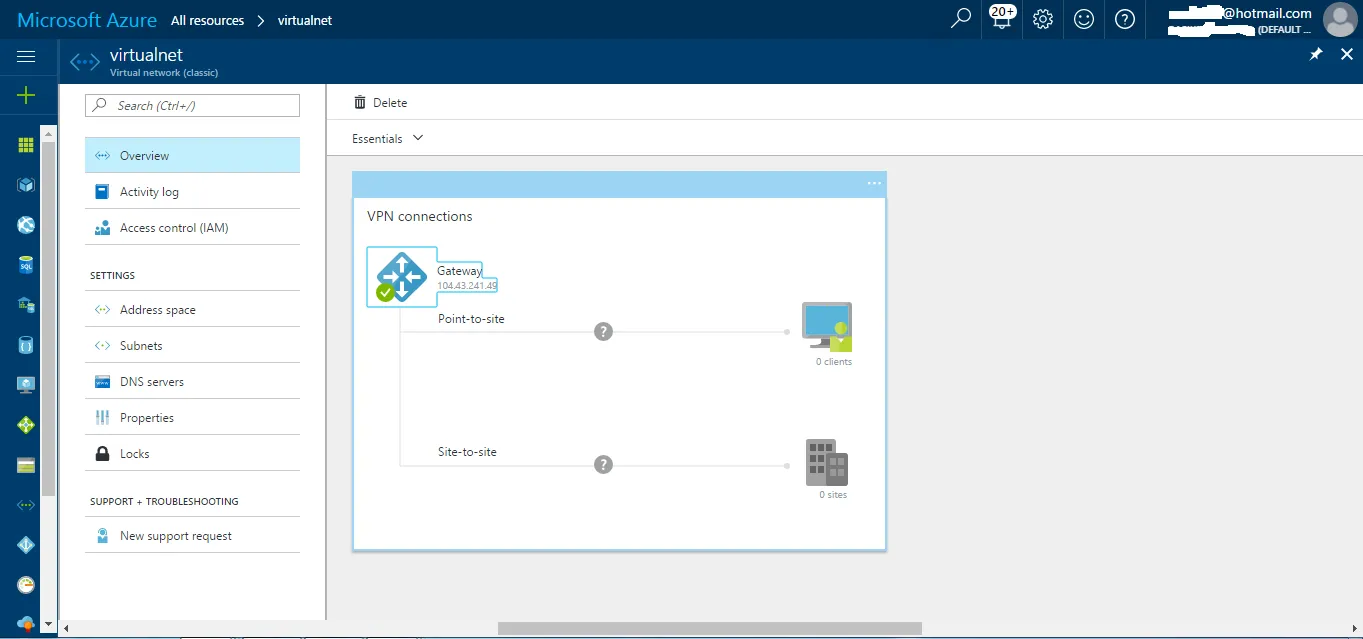The height and width of the screenshot is (639, 1363).
Task: Click the Site-to-site label
Action: coord(467,452)
